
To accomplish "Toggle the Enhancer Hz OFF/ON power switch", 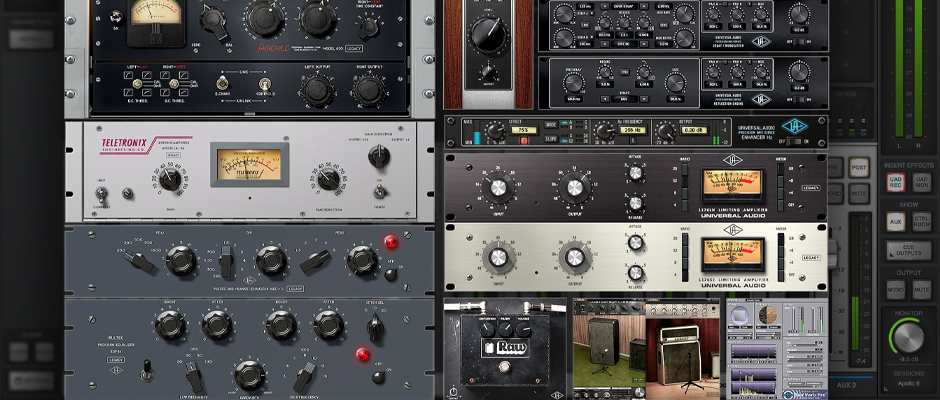I will (x=794, y=142).
